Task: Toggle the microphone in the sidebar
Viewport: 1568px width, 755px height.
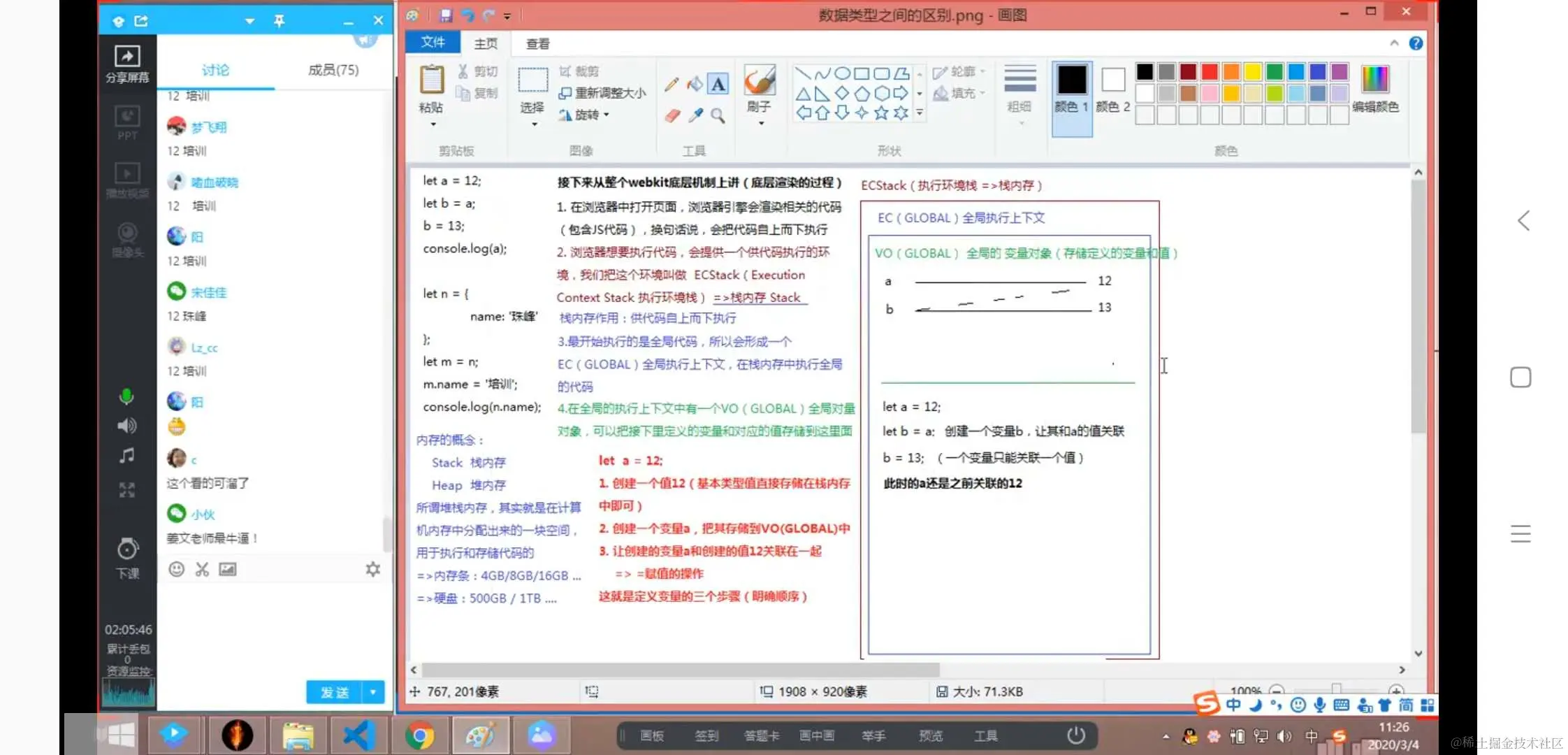Action: coord(126,397)
